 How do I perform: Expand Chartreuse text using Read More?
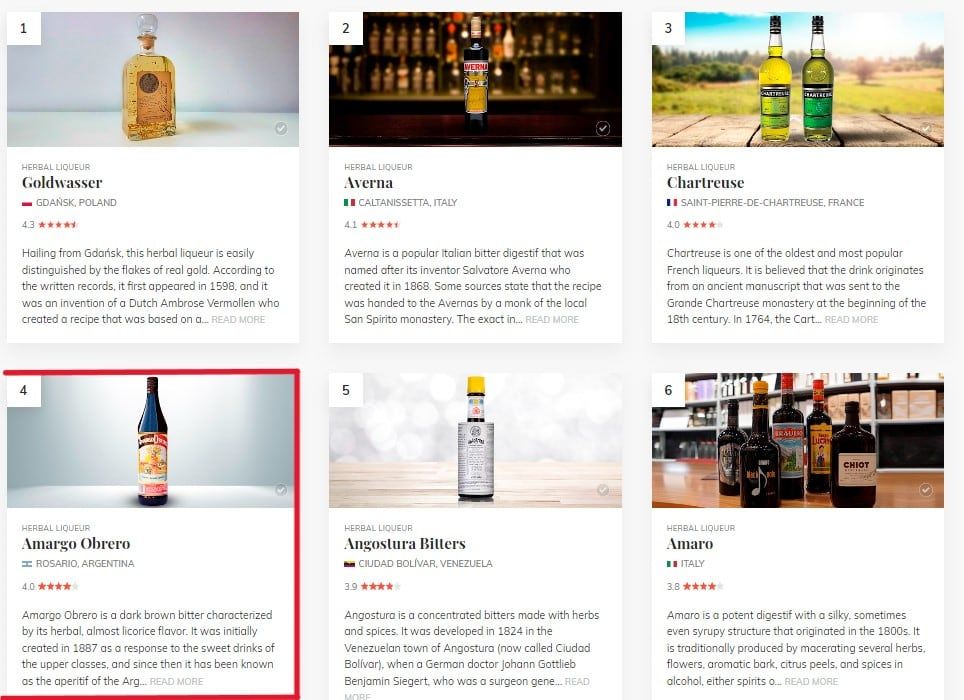(851, 320)
